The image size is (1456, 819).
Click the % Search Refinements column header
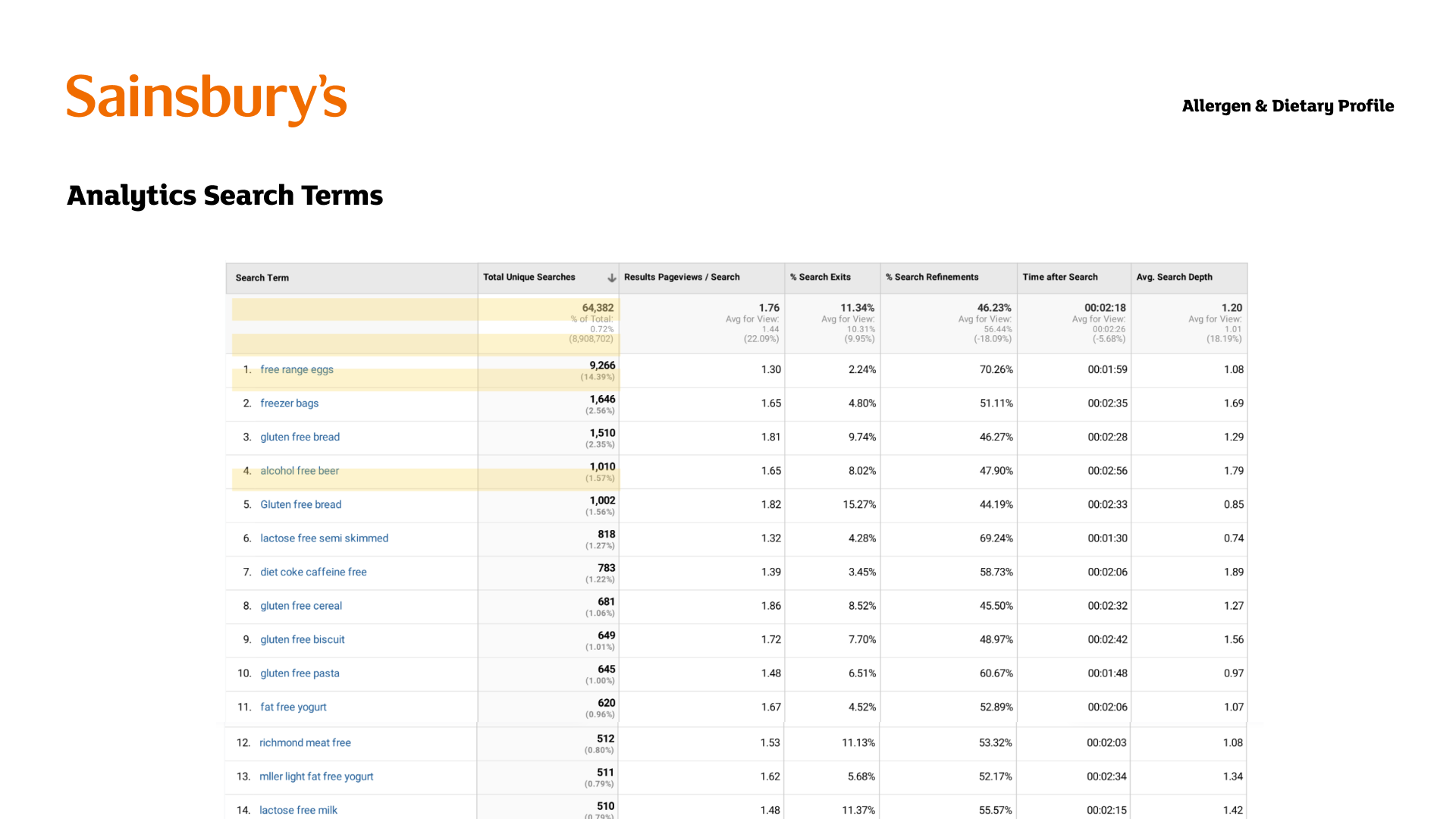click(932, 278)
